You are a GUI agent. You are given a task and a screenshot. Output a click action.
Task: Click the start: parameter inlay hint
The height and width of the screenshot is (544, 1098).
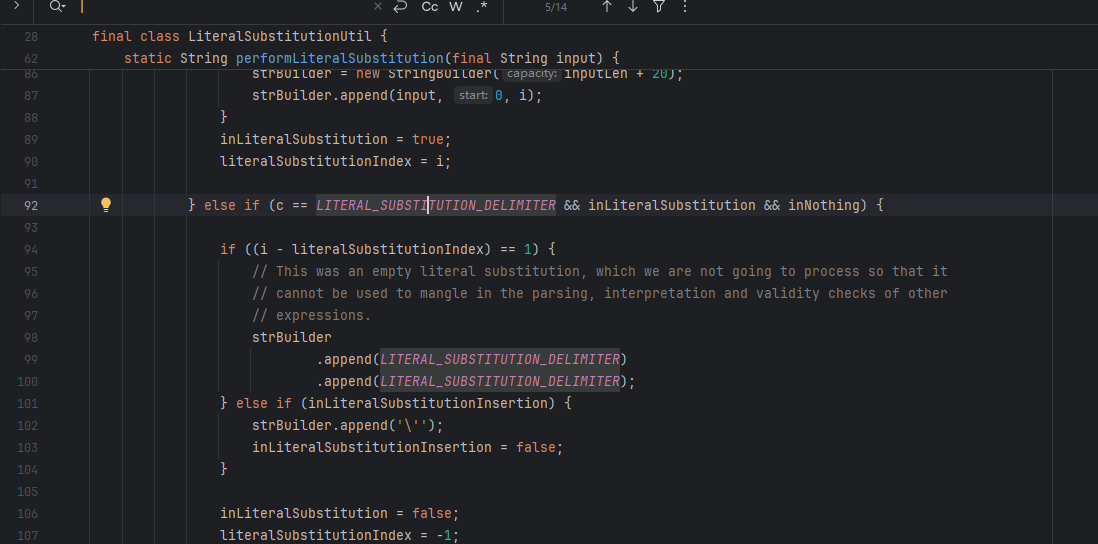(x=472, y=95)
